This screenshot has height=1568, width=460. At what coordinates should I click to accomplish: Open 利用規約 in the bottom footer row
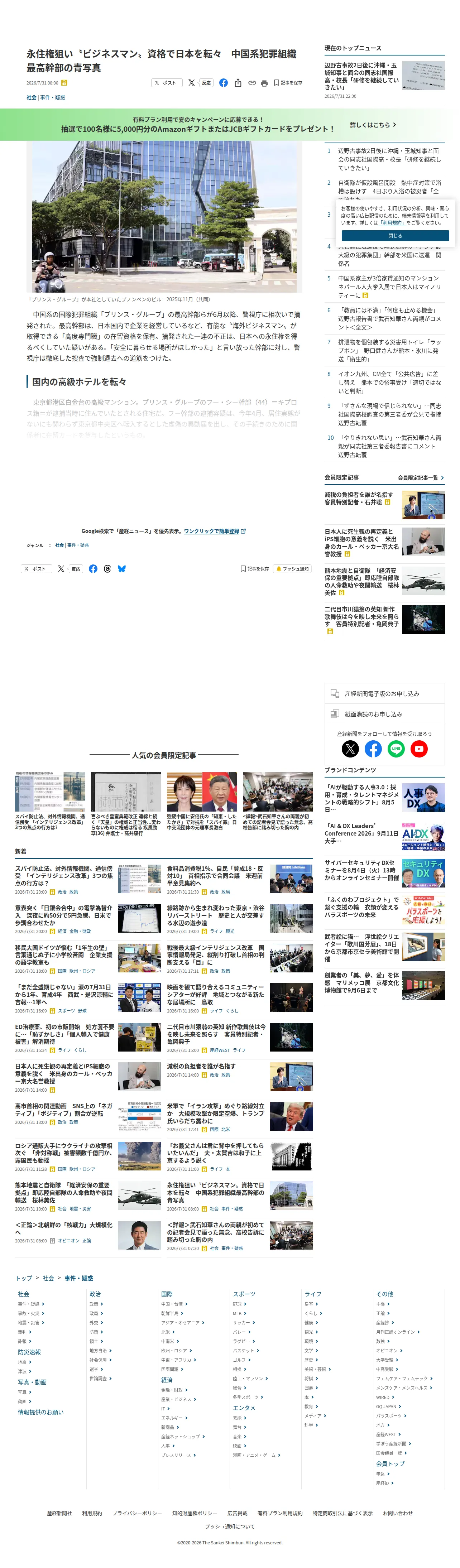tap(92, 1513)
